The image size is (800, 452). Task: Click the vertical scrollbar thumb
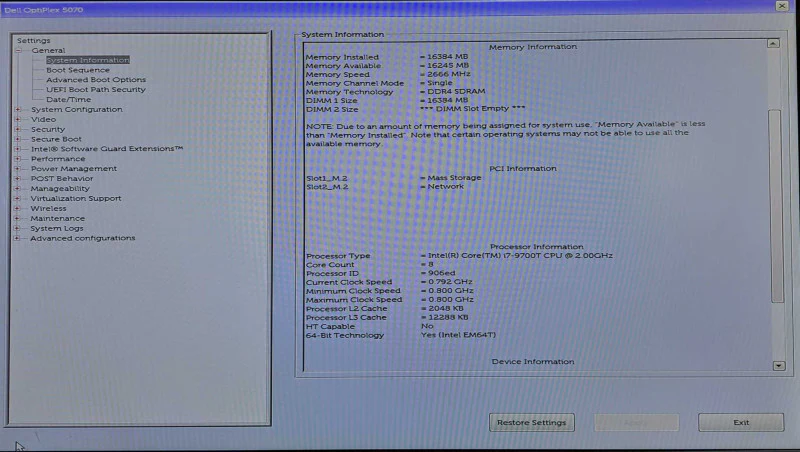[x=777, y=206]
